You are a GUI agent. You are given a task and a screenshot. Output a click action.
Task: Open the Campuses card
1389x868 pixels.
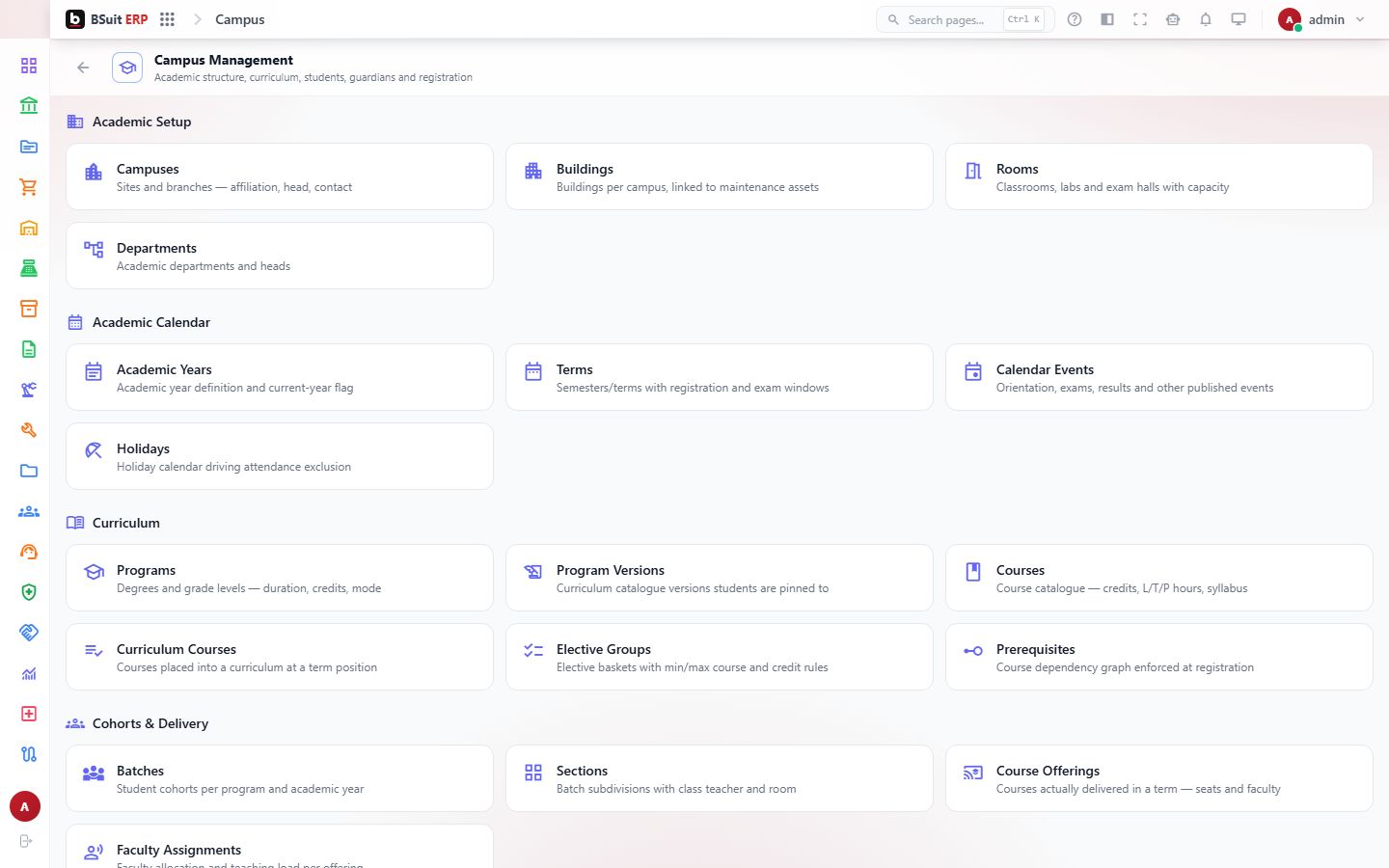tap(280, 176)
